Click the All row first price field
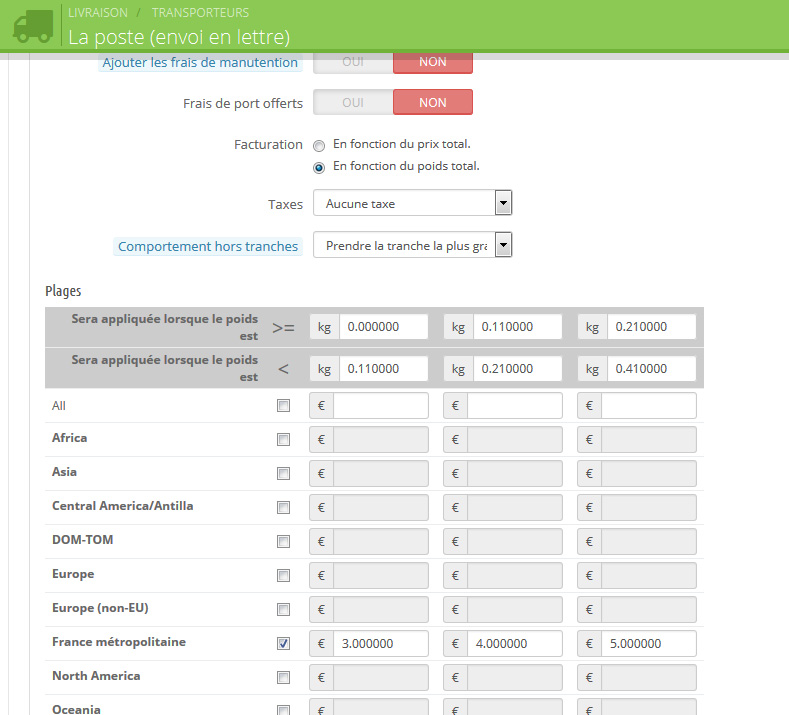 click(x=380, y=406)
